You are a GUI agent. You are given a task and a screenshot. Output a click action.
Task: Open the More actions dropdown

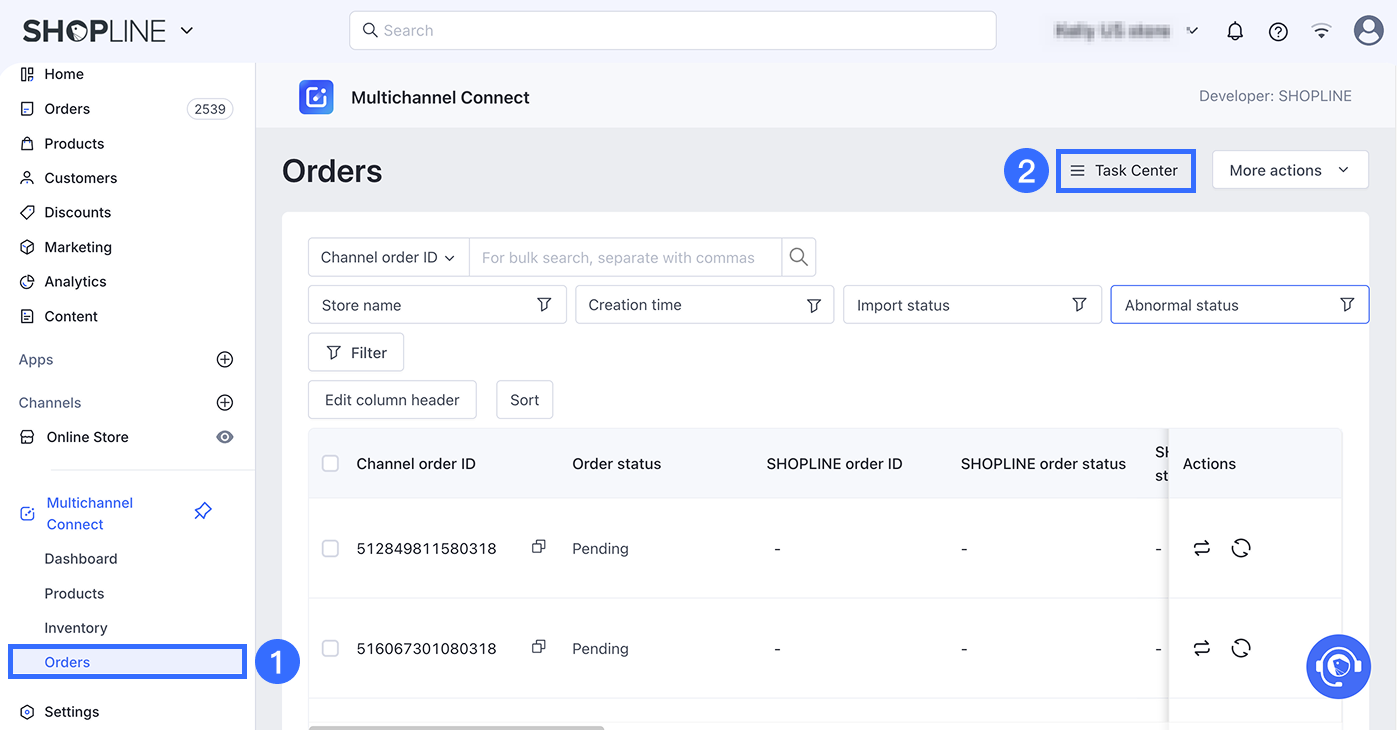(1289, 170)
